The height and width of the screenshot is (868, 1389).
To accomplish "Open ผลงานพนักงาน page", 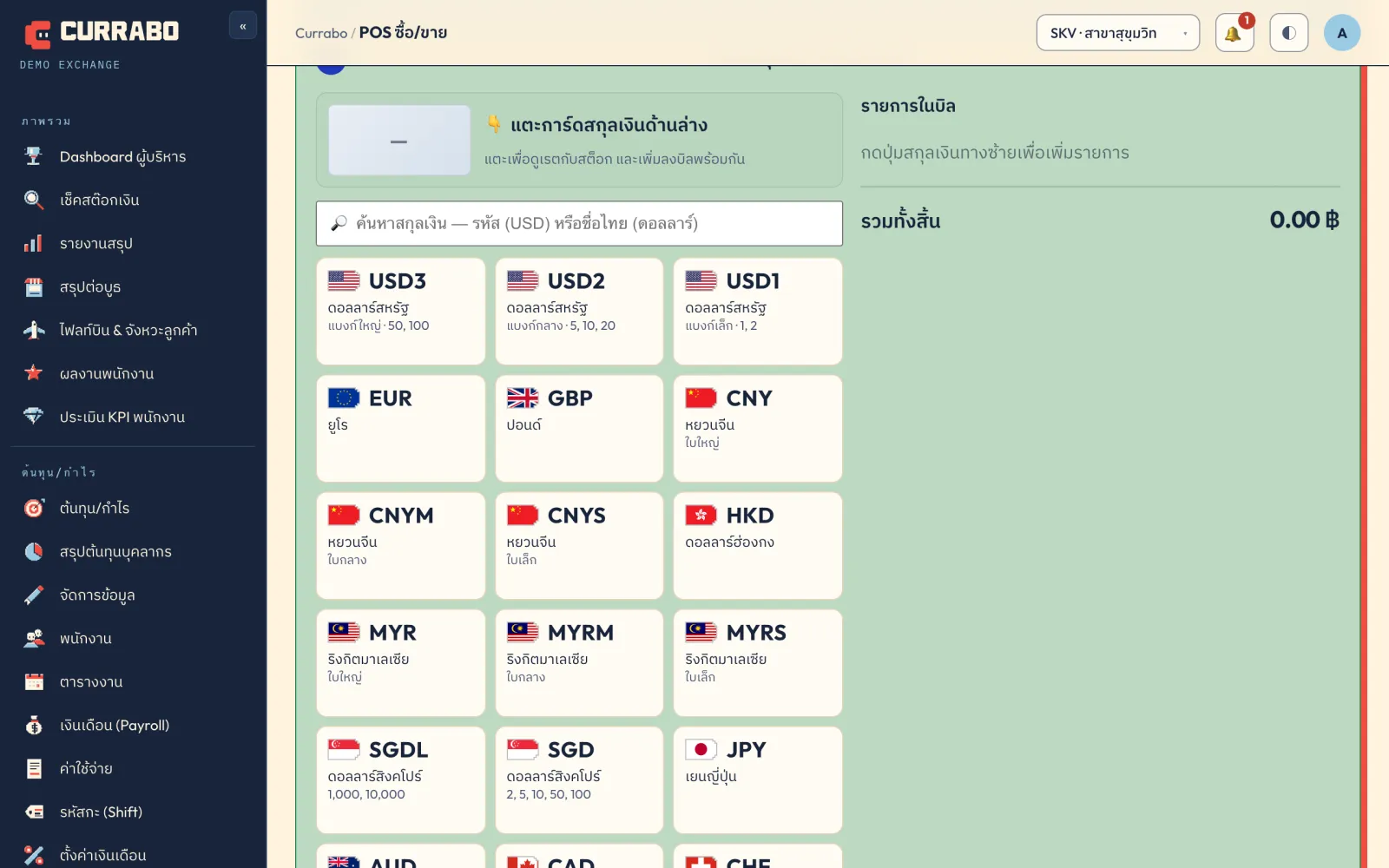I will pos(134,374).
